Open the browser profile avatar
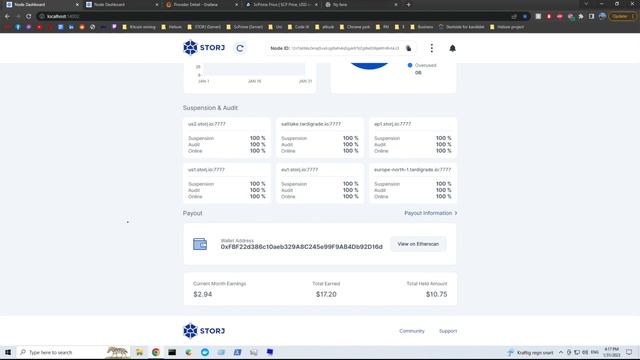The image size is (640, 360). (602, 16)
